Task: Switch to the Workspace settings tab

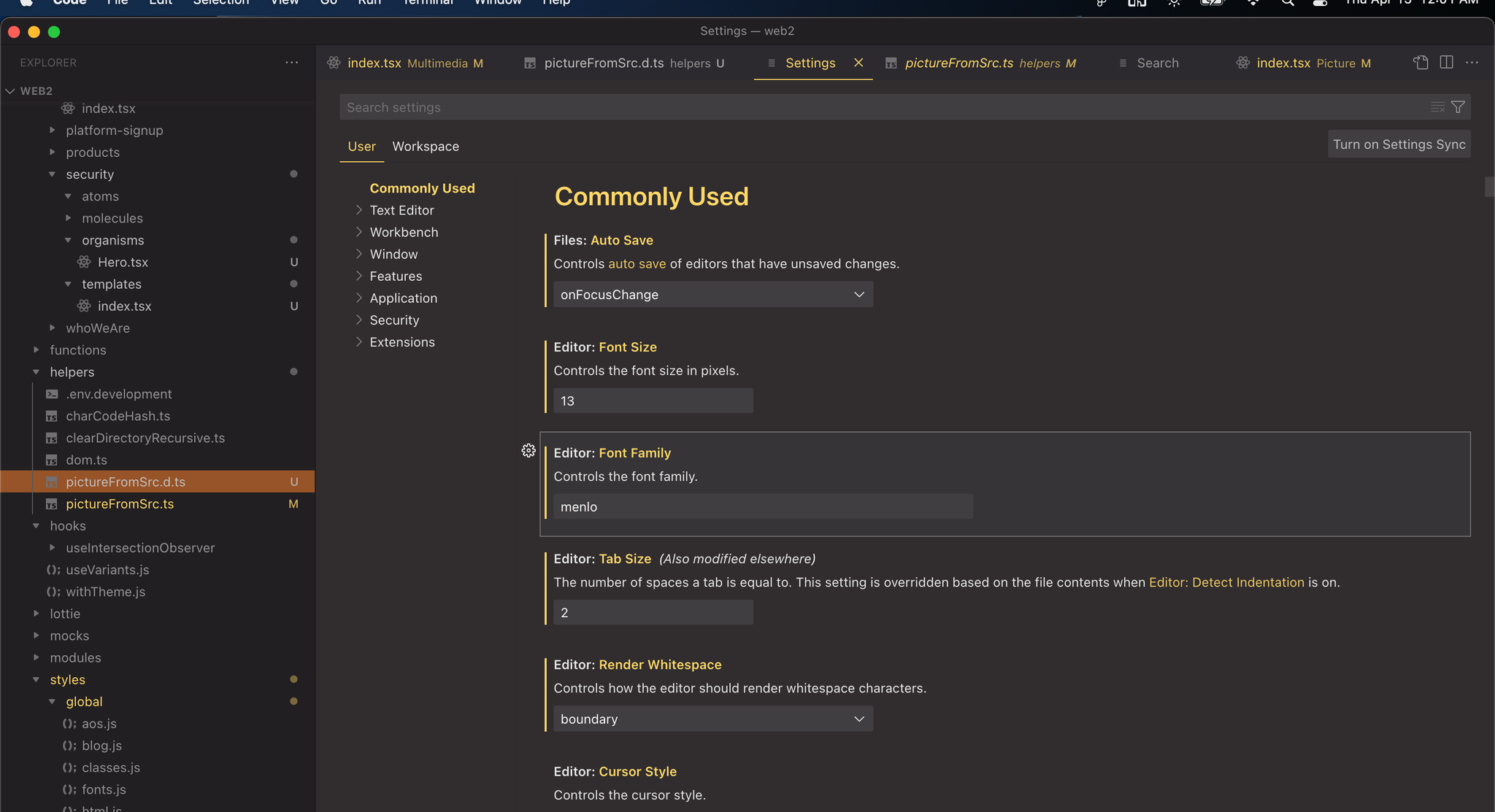Action: (x=426, y=147)
